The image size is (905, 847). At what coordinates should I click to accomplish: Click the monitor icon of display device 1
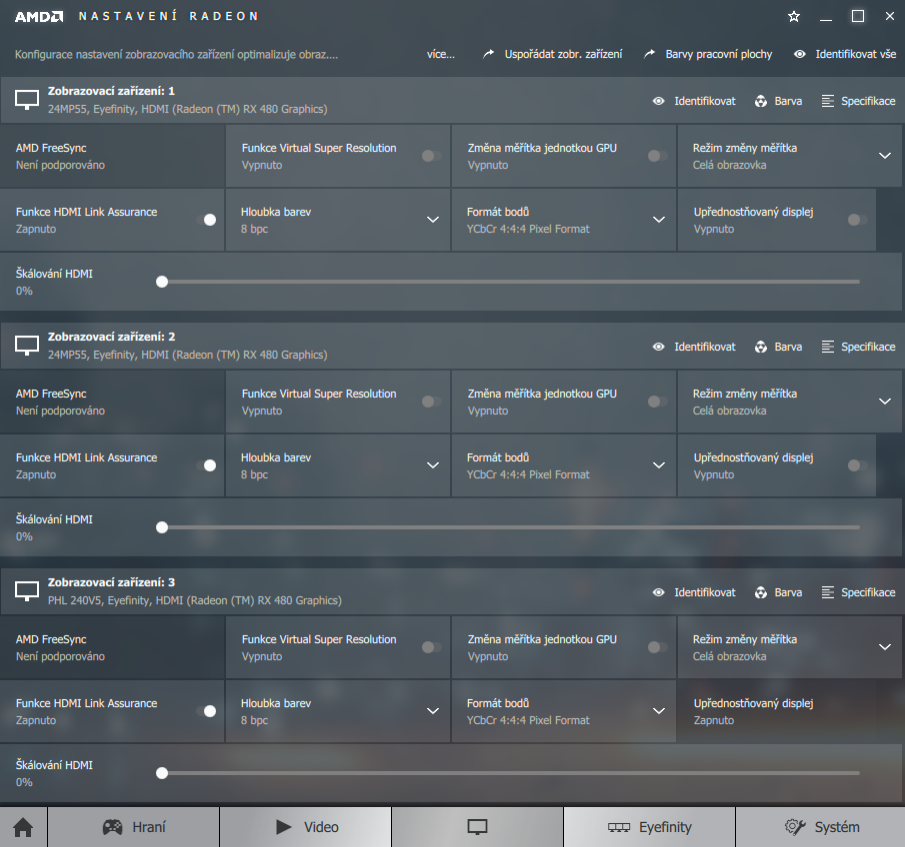(27, 100)
